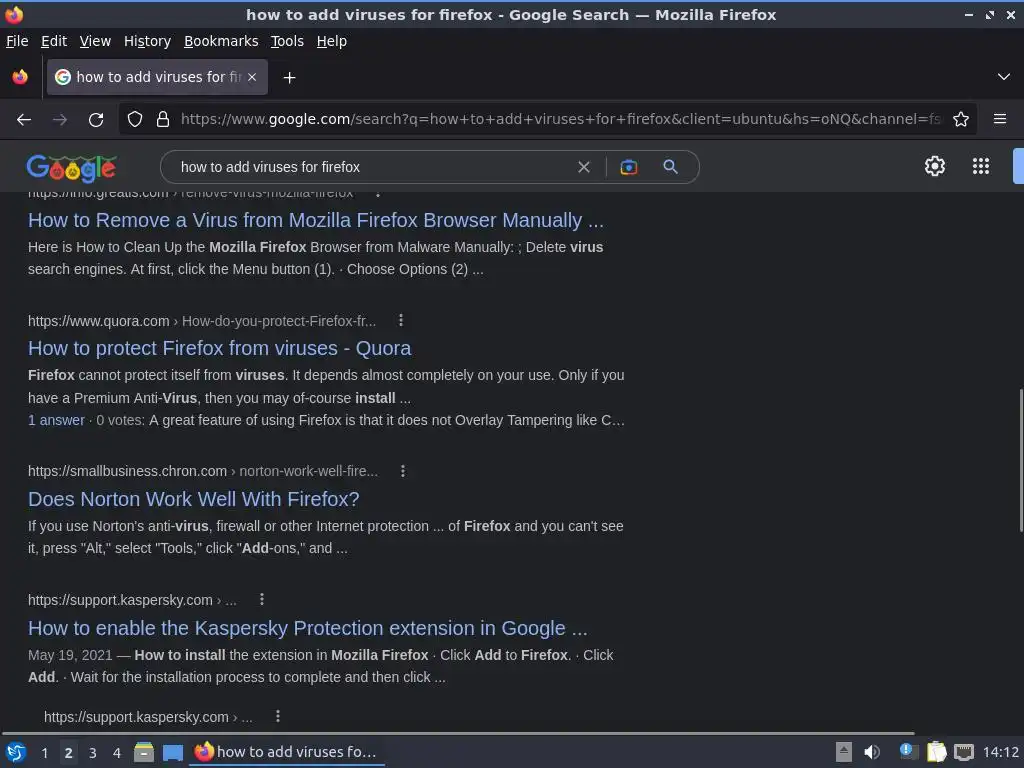This screenshot has height=768, width=1024.
Task: Open volume control in system tray
Action: [x=872, y=752]
